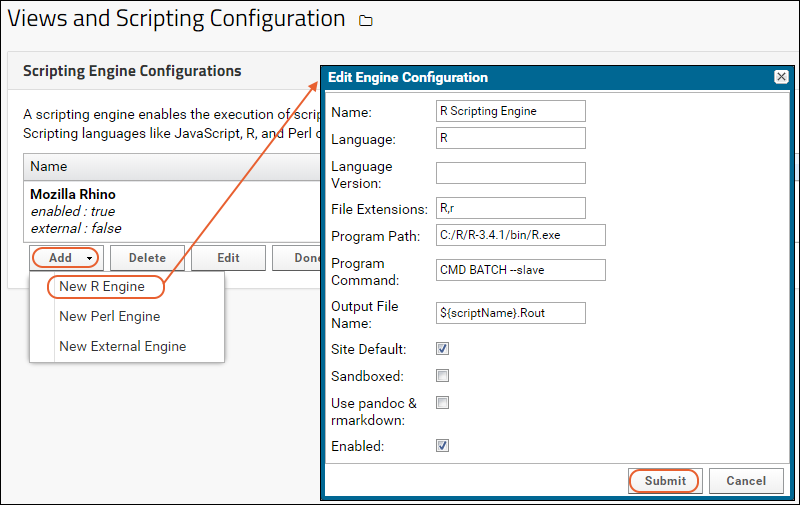Pick New External Engine menu item
This screenshot has width=800, height=505.
click(122, 346)
